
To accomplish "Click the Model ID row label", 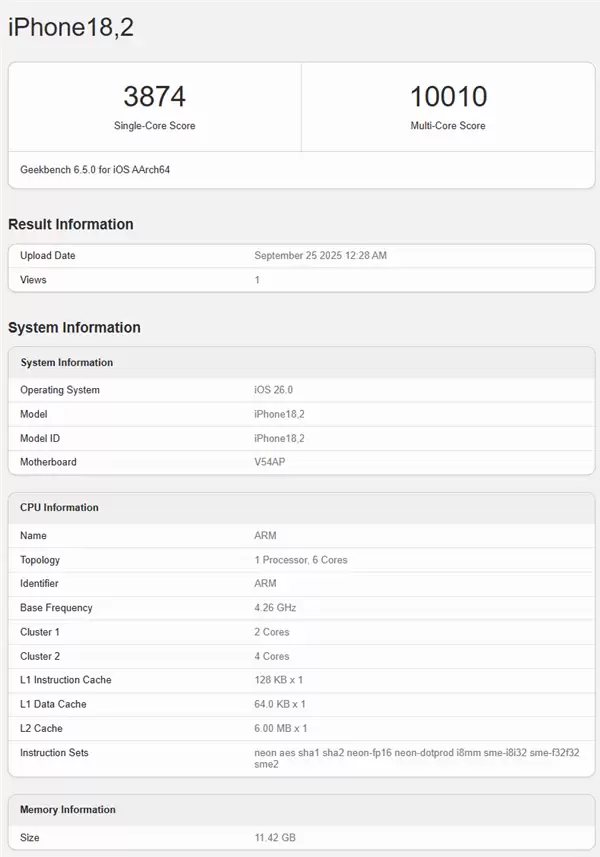I will tap(42, 438).
